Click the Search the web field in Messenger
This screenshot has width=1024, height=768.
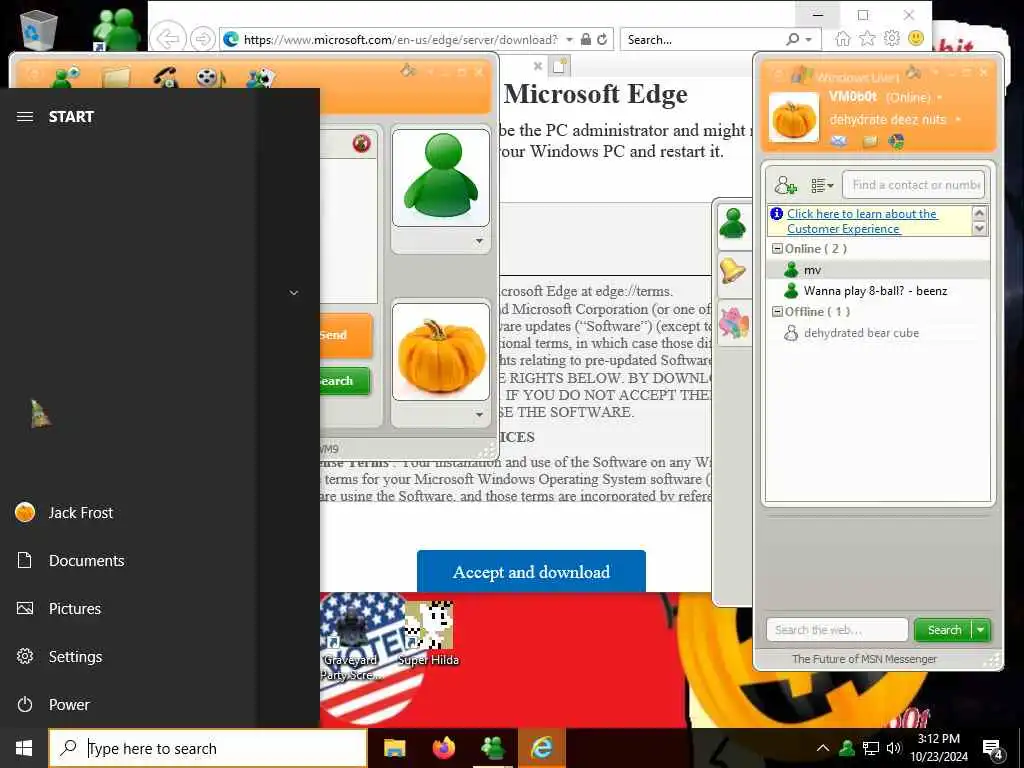click(x=837, y=630)
